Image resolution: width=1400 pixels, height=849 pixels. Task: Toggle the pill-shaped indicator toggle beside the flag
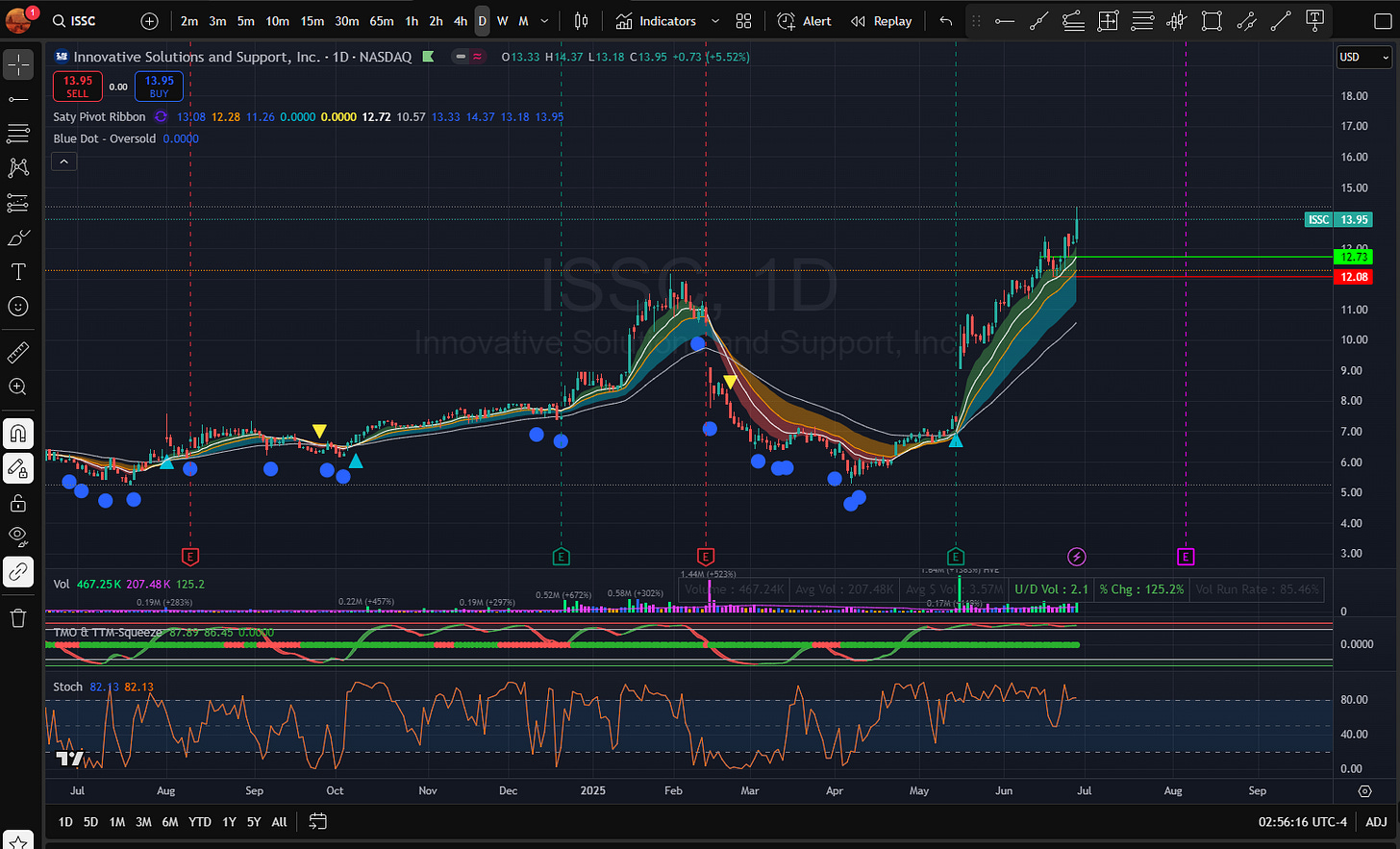point(469,57)
